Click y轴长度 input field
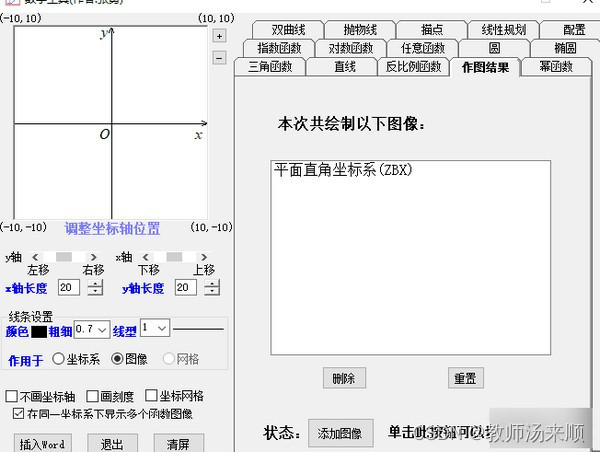The width and height of the screenshot is (600, 452). coord(186,287)
